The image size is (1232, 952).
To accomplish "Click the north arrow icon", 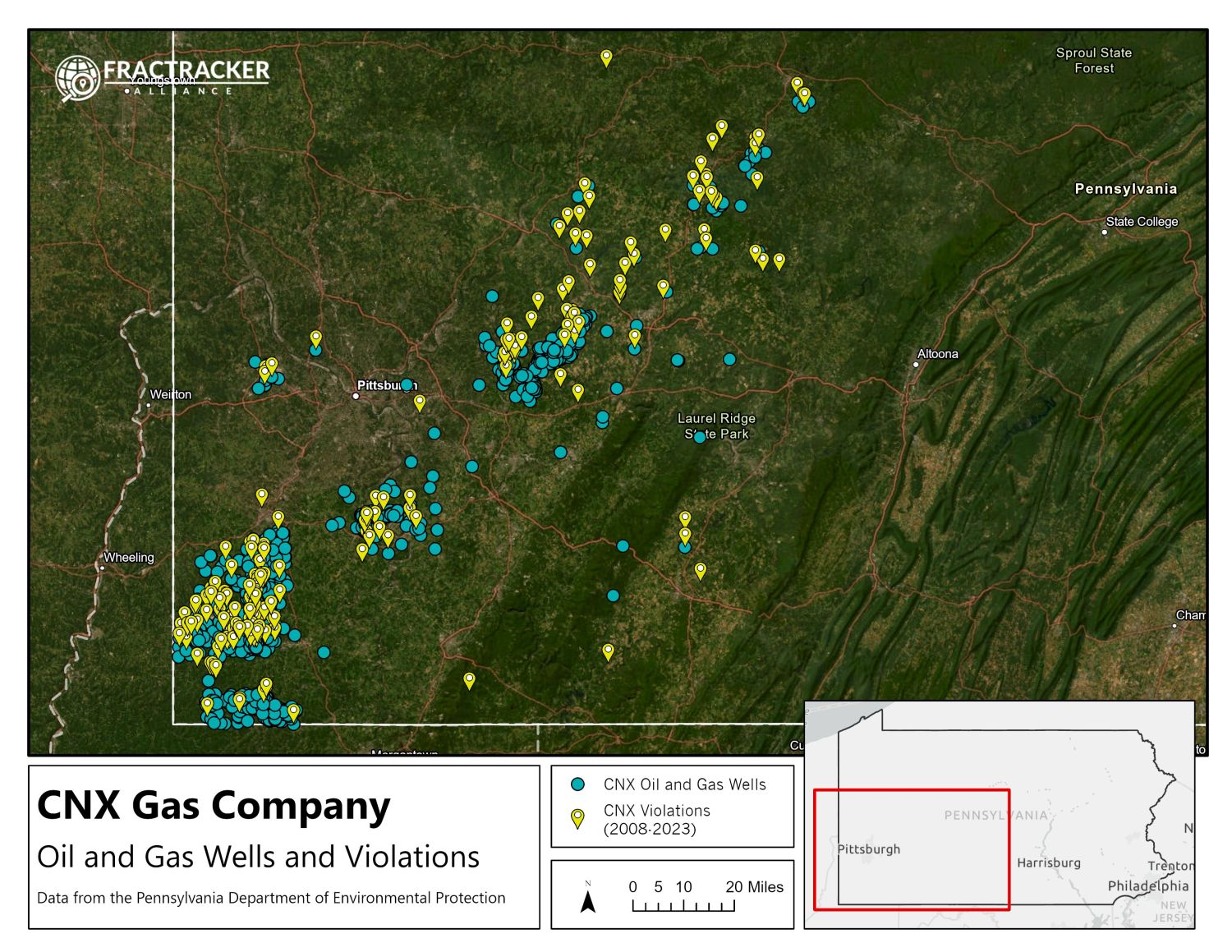I will coord(588,899).
